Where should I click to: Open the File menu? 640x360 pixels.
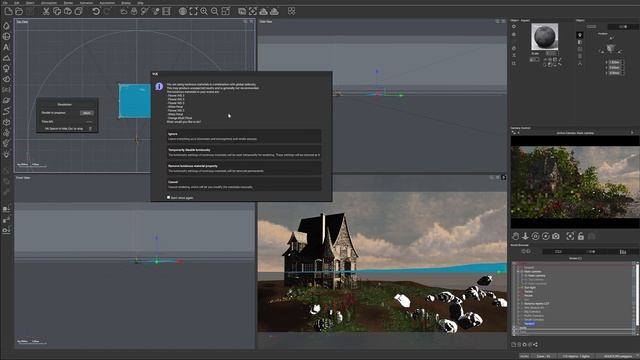5,2
